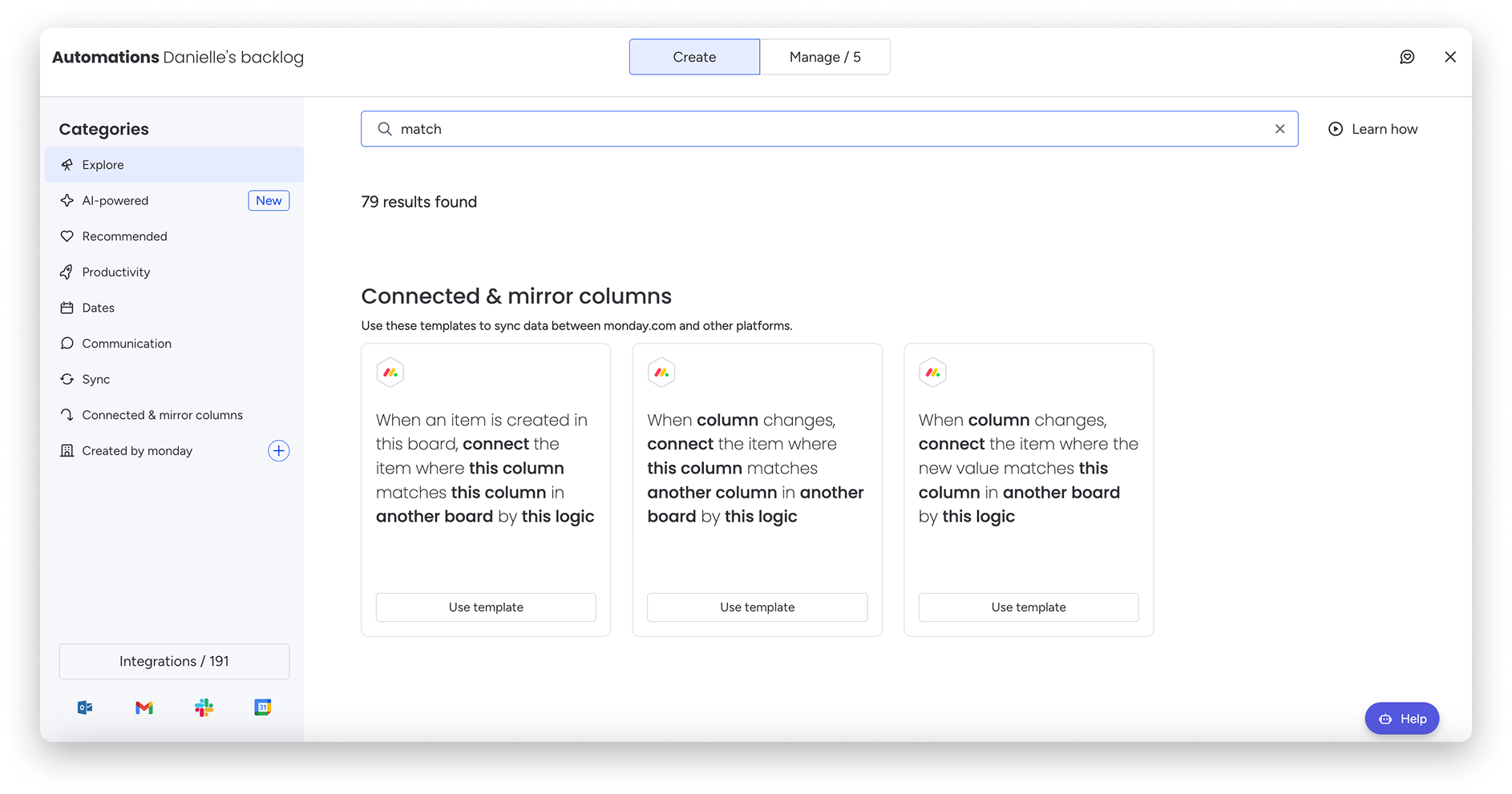Click the New badge next to AI-powered

pos(269,200)
